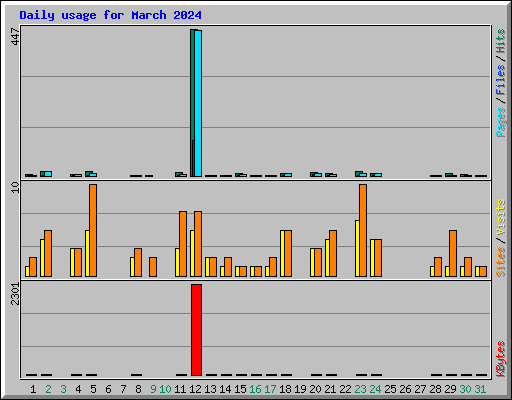Click day label 22 on the x-axis
The width and height of the screenshot is (512, 400).
[345, 389]
